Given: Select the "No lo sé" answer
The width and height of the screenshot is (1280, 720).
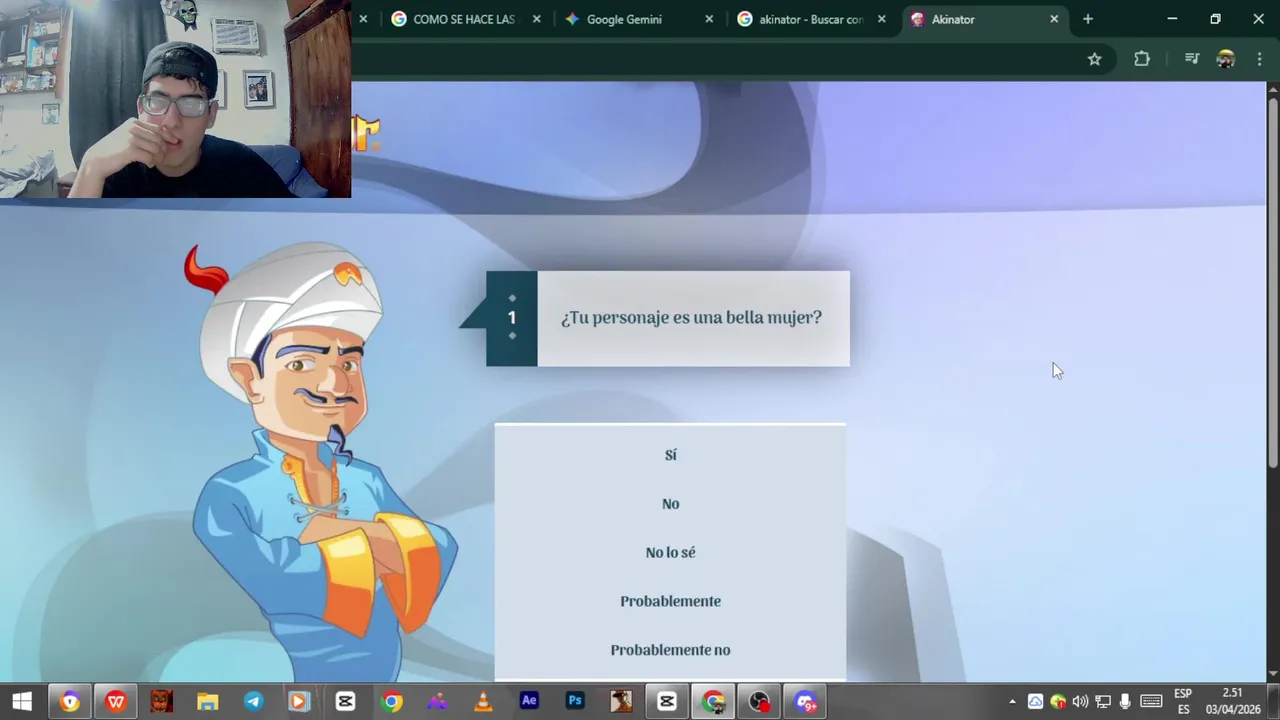Looking at the screenshot, I should (x=670, y=552).
